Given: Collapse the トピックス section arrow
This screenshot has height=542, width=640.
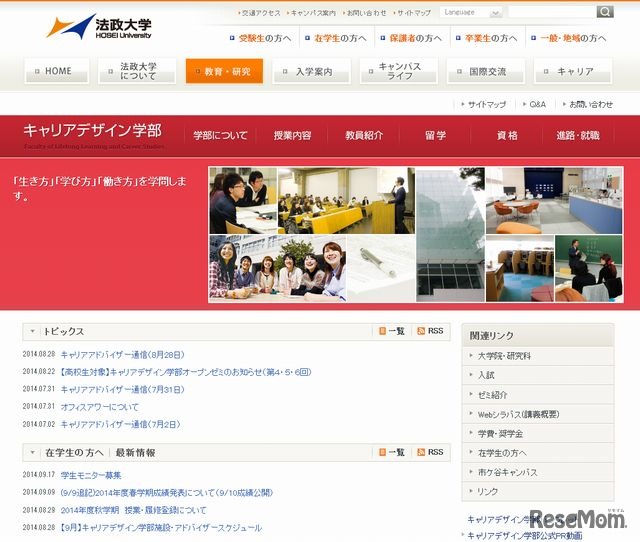Looking at the screenshot, I should [x=32, y=331].
